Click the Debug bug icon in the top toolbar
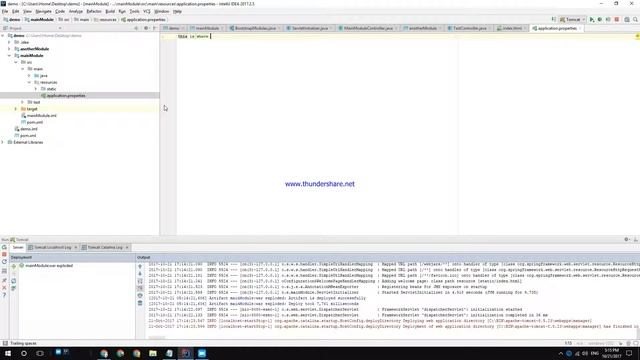This screenshot has width=640, height=360. [x=600, y=20]
